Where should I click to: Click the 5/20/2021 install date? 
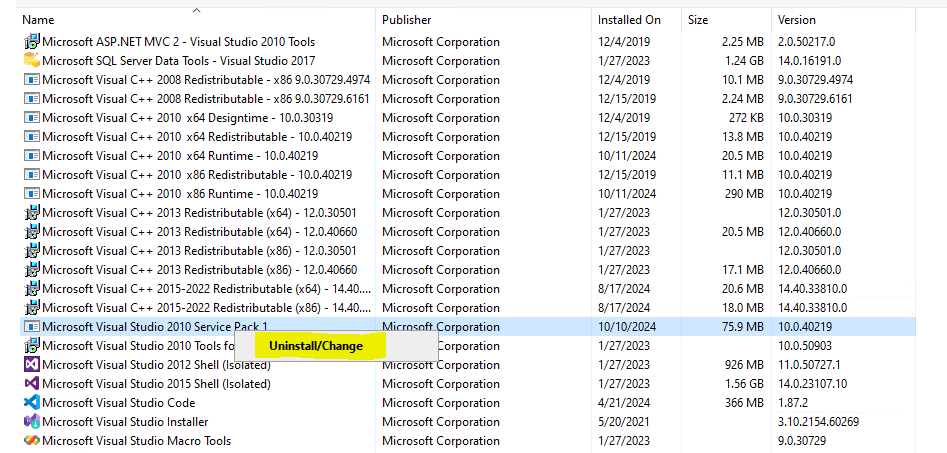point(624,422)
